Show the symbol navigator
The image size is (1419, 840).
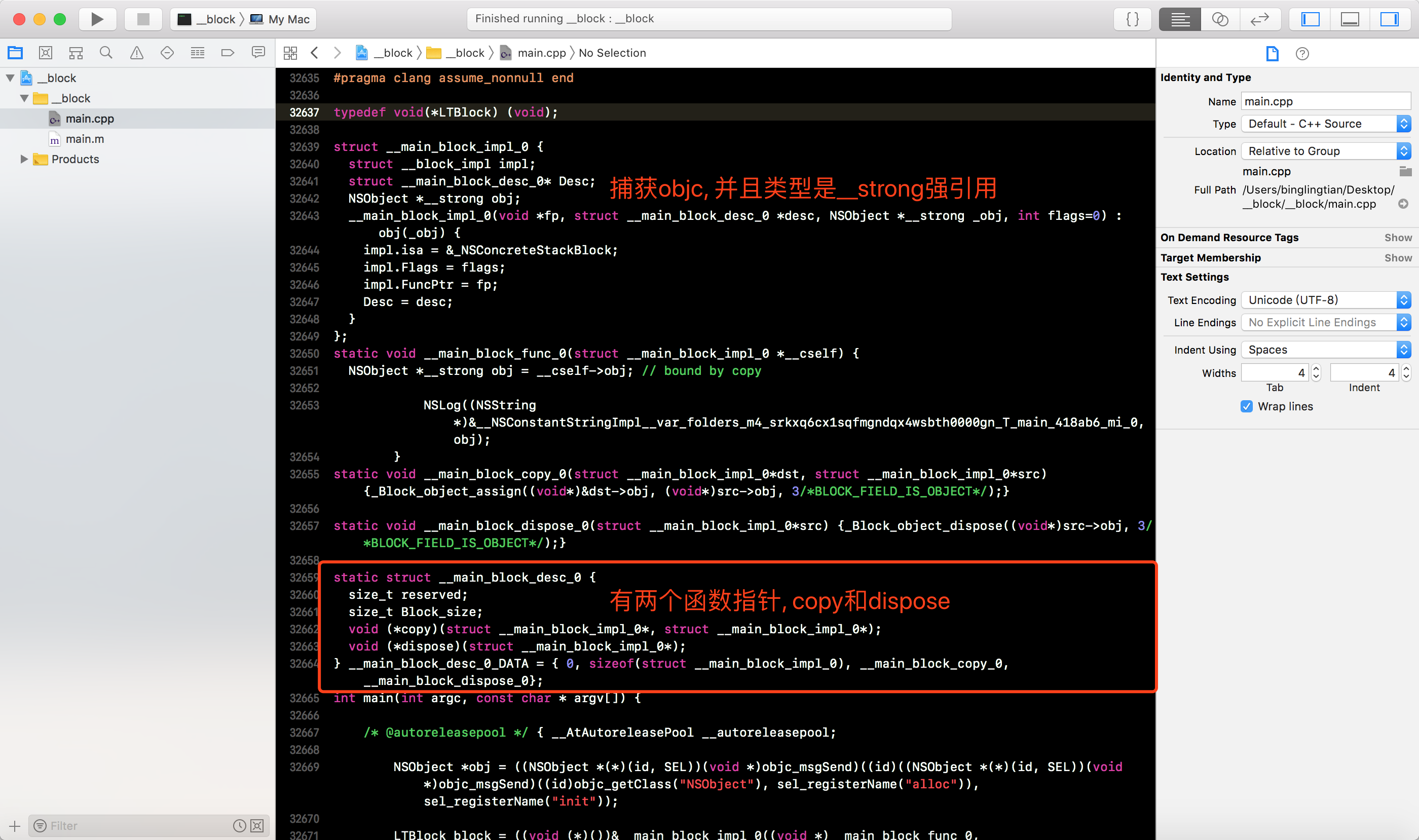[76, 53]
